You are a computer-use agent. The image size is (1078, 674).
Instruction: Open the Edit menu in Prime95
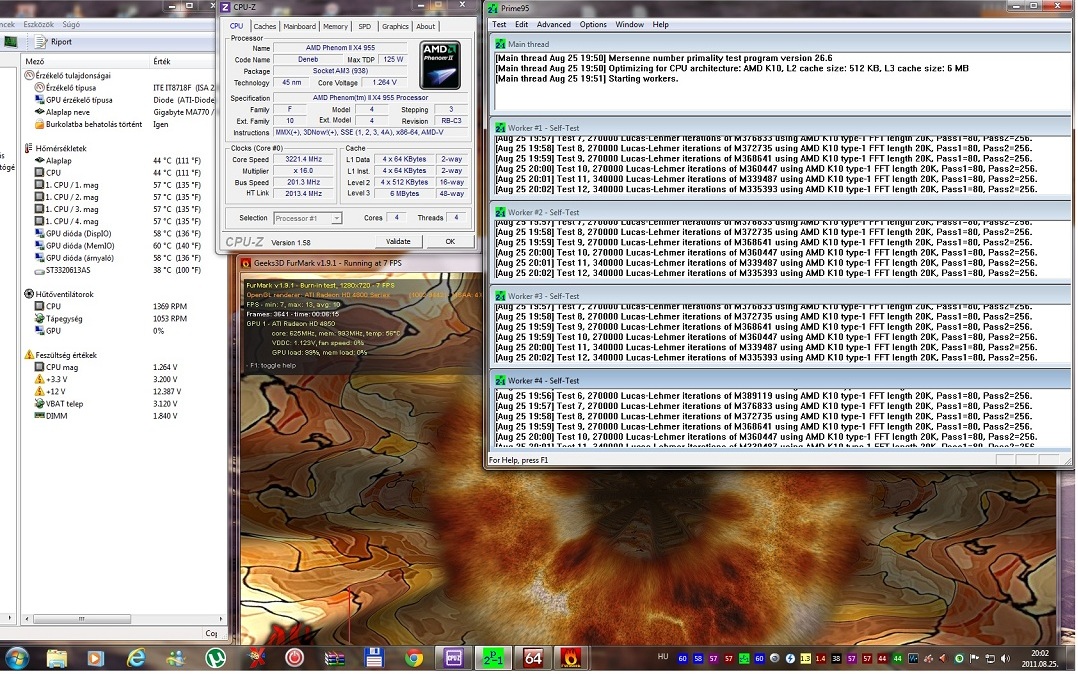click(x=522, y=24)
